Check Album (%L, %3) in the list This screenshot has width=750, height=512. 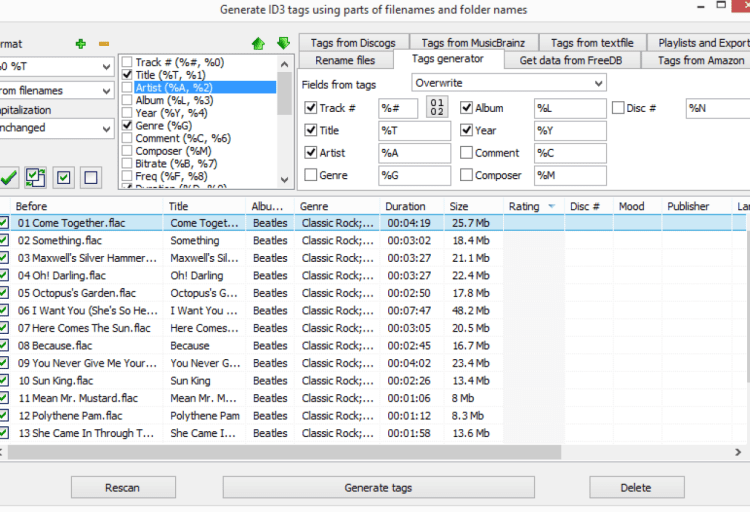(127, 100)
